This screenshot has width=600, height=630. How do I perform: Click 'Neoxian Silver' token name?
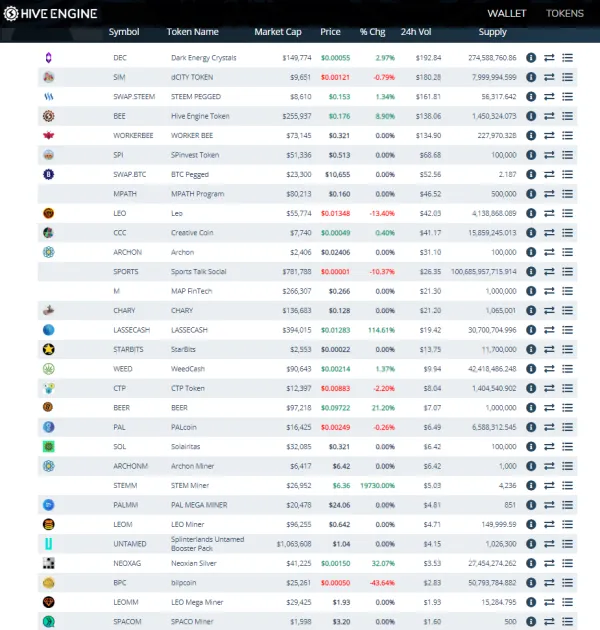tap(194, 563)
